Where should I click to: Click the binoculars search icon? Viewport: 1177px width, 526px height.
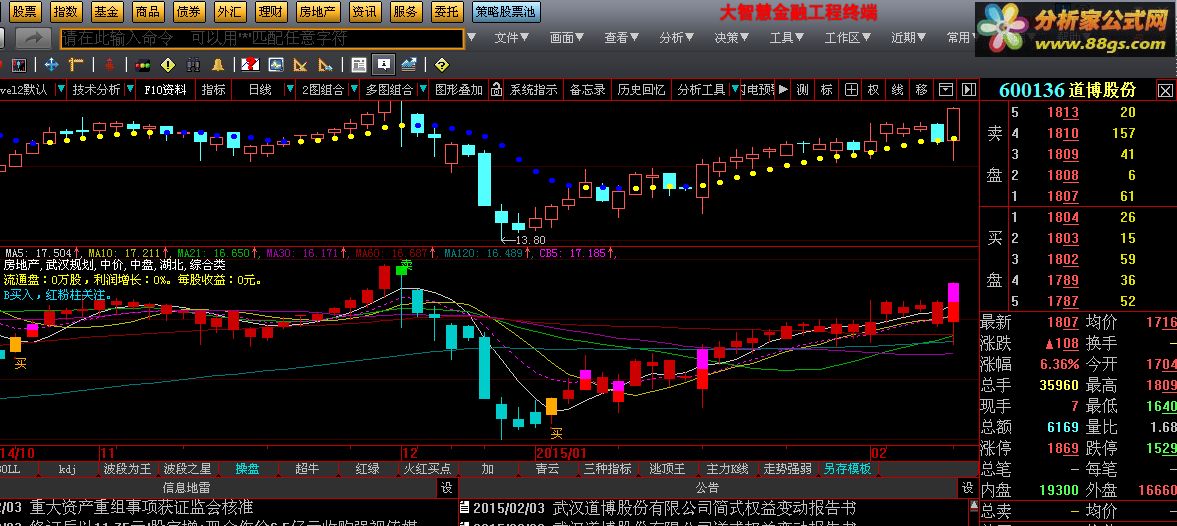[193, 65]
